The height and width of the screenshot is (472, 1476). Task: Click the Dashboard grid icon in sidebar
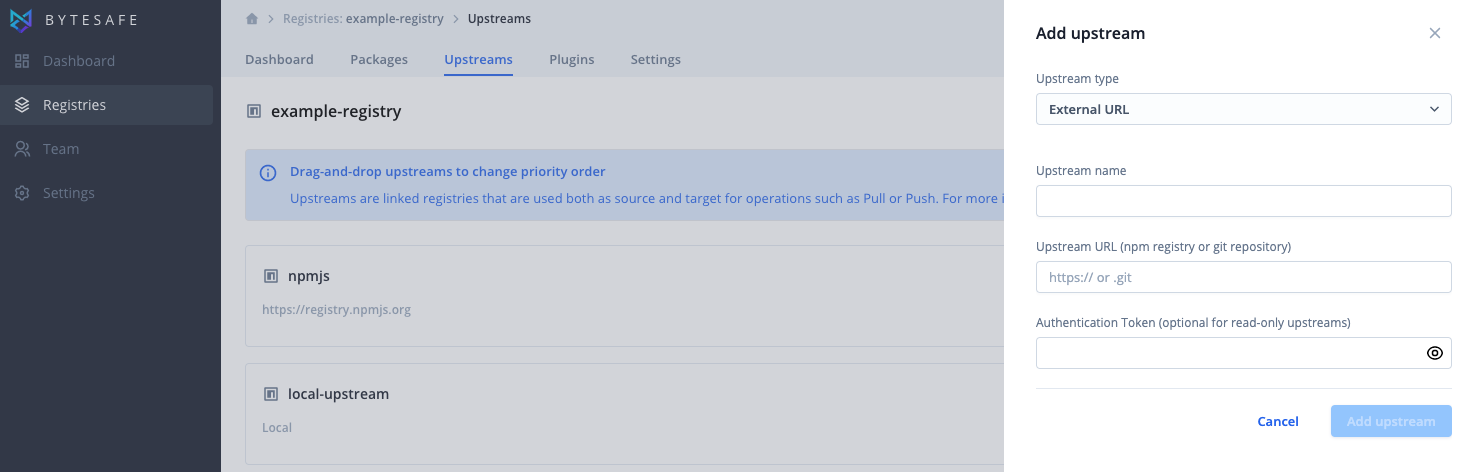(22, 61)
